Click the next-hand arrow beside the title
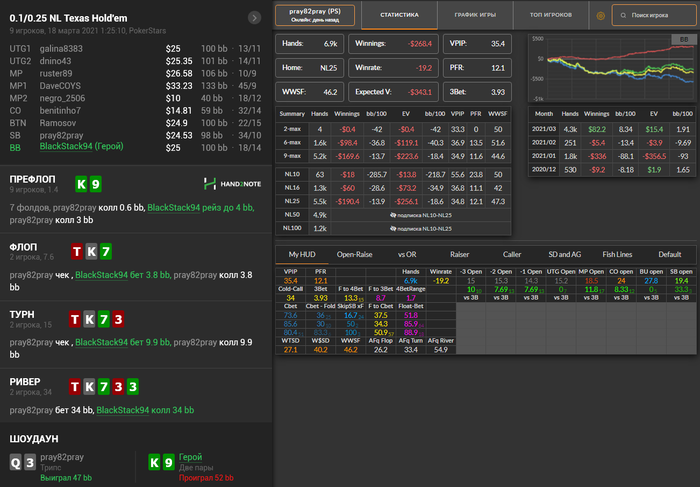The height and width of the screenshot is (487, 700). coord(254,18)
